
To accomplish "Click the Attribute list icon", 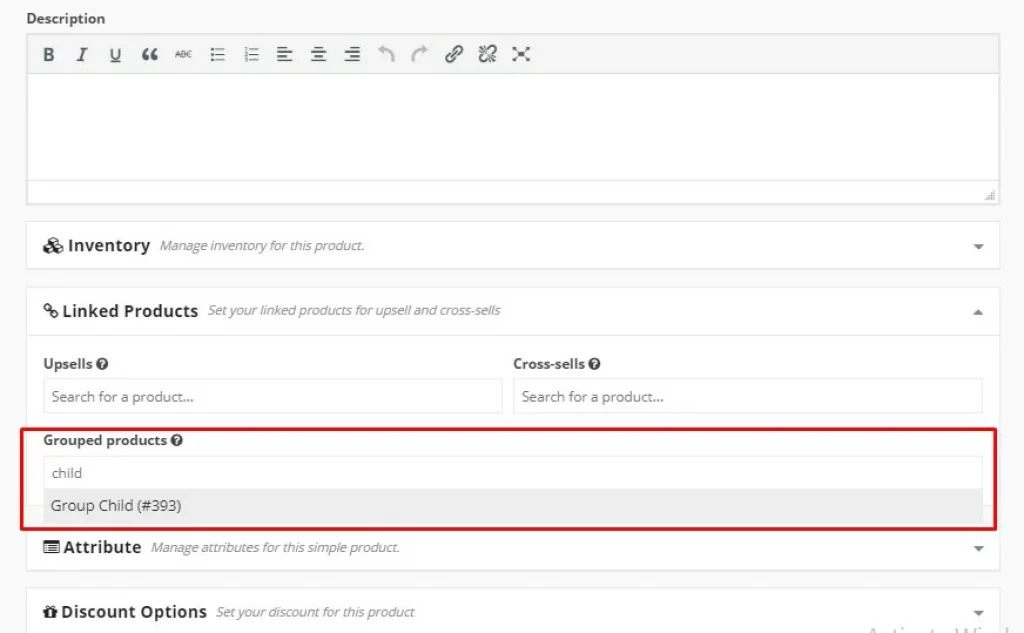I will [51, 547].
